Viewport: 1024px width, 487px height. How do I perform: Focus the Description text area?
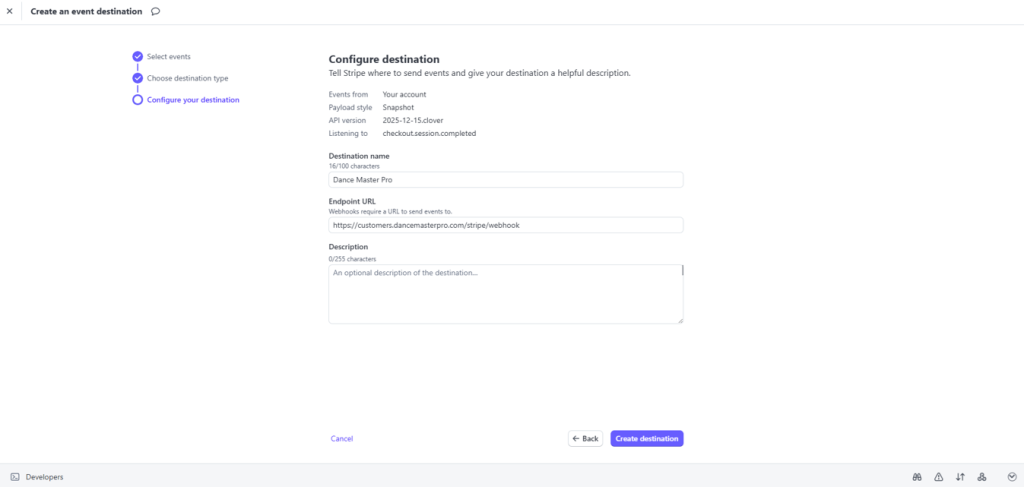point(505,294)
